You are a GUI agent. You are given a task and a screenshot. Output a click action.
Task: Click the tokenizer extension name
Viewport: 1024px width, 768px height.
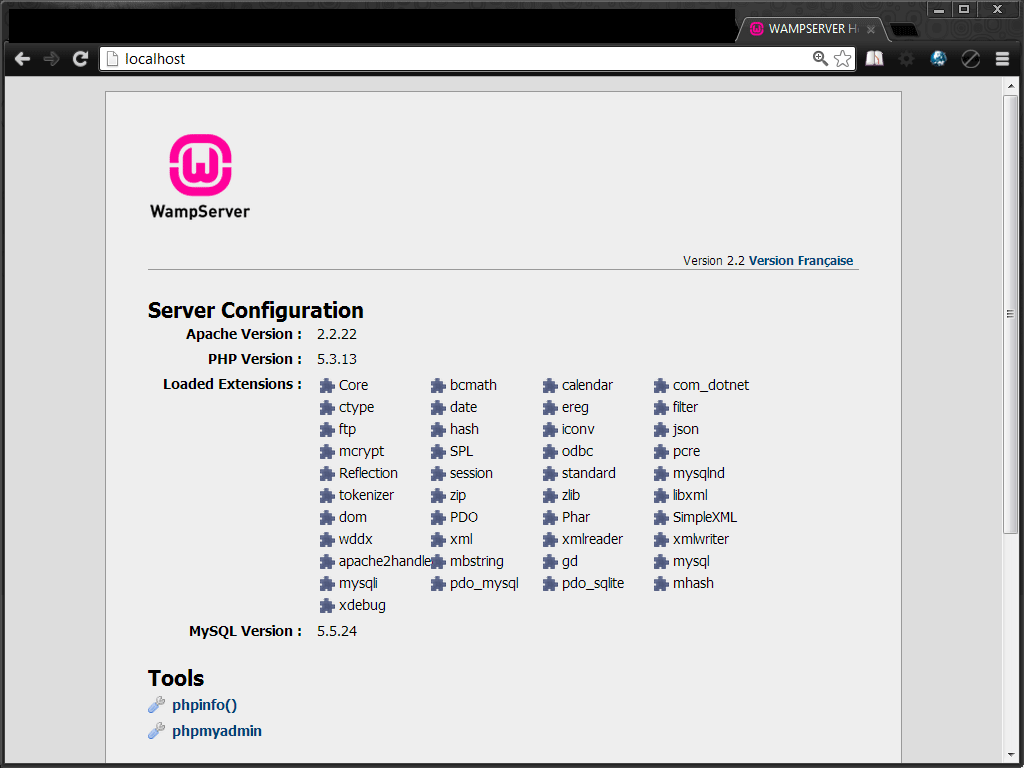[366, 495]
